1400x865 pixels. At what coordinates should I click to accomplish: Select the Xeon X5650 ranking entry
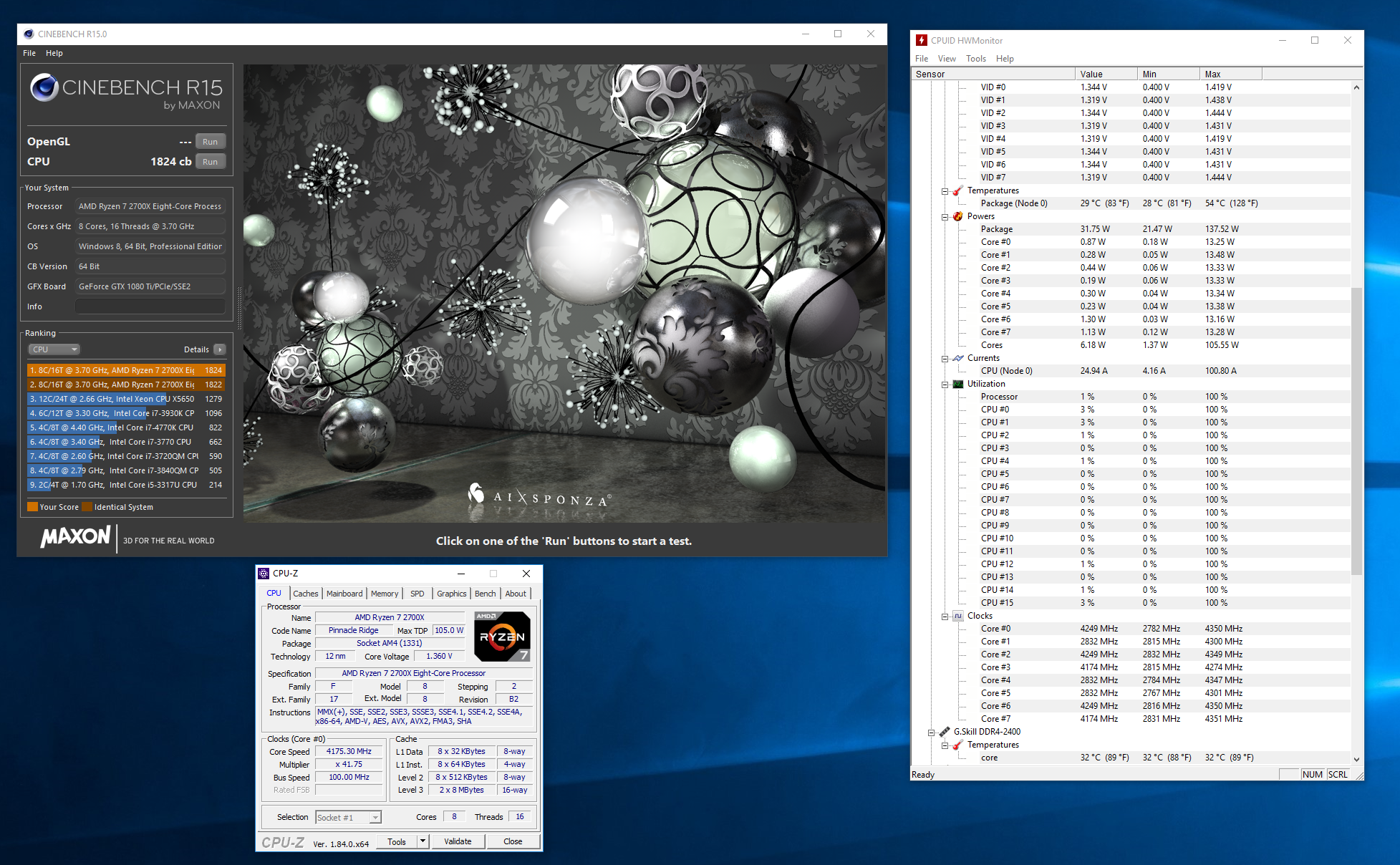[x=126, y=399]
